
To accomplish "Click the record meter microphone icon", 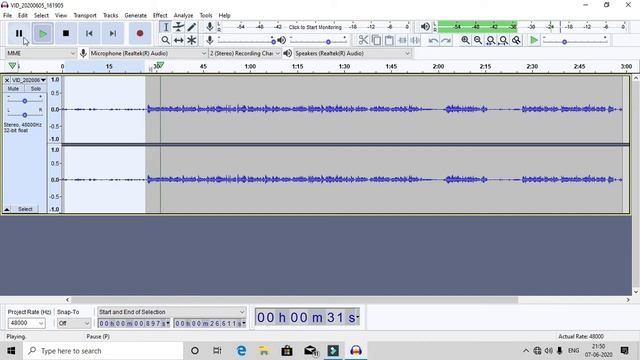I will tap(209, 27).
